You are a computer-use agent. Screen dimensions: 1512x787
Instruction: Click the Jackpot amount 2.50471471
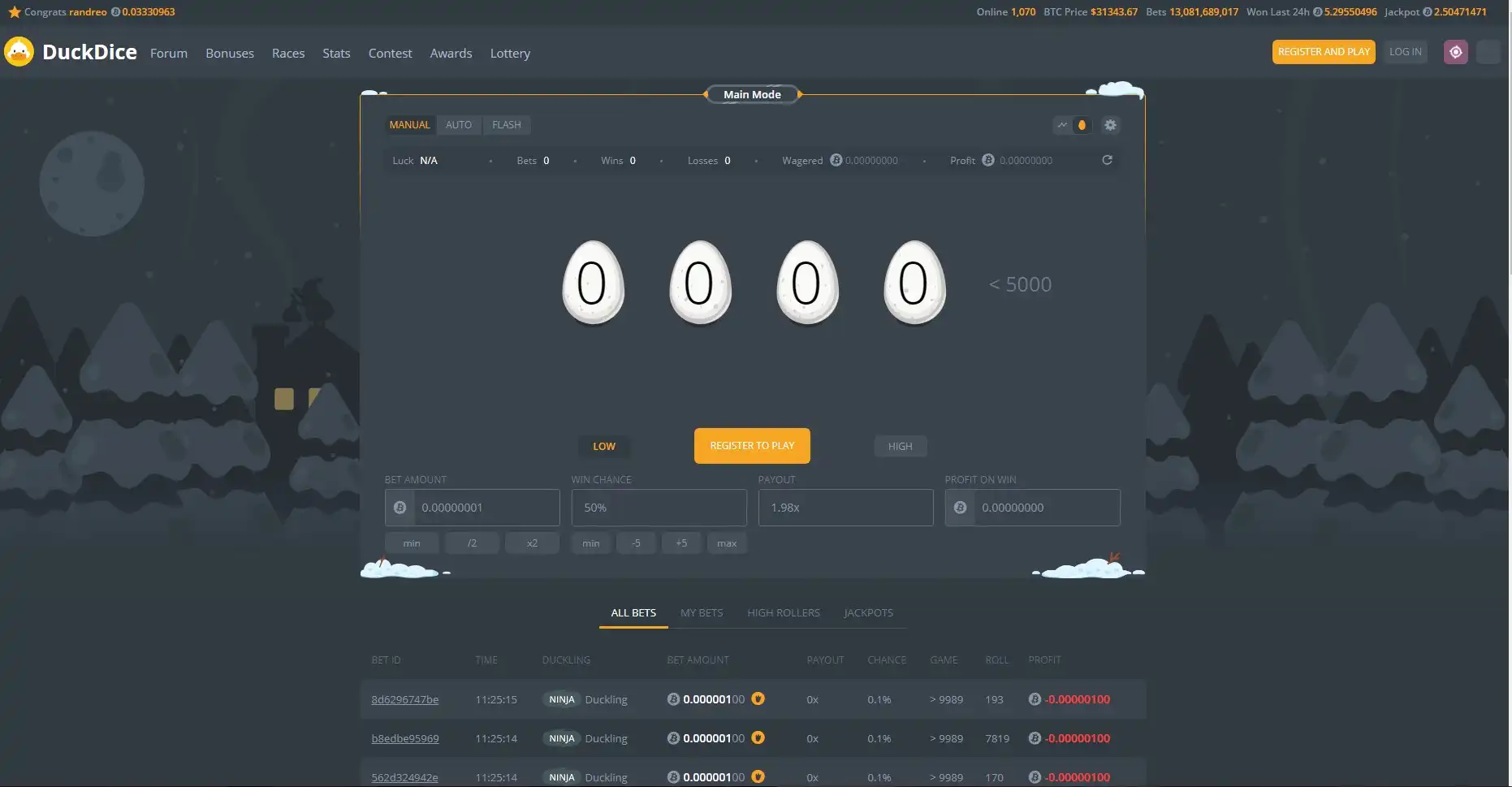tap(1460, 12)
